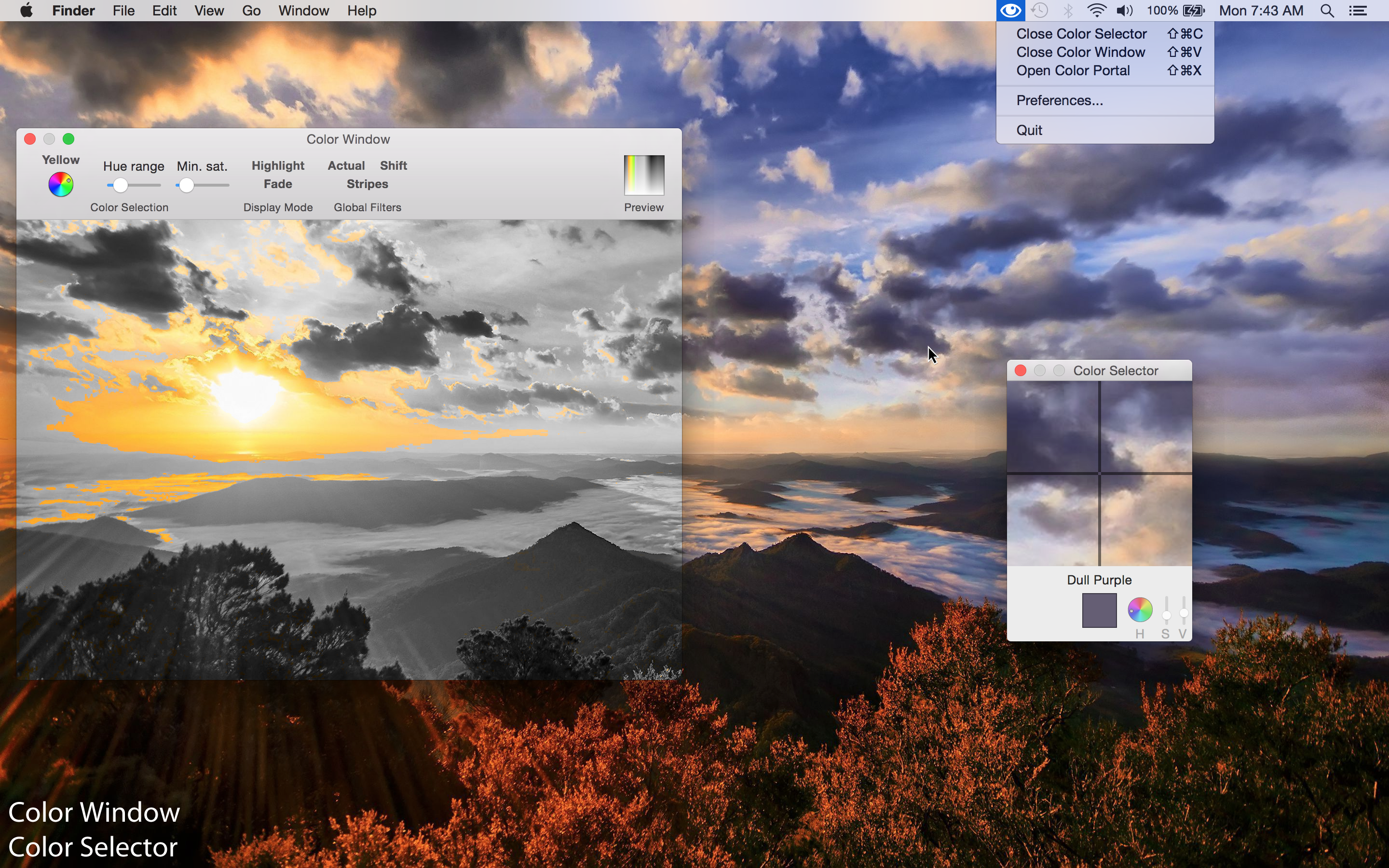Choose Open Color Portal from menu
1389x868 pixels.
tap(1105, 70)
